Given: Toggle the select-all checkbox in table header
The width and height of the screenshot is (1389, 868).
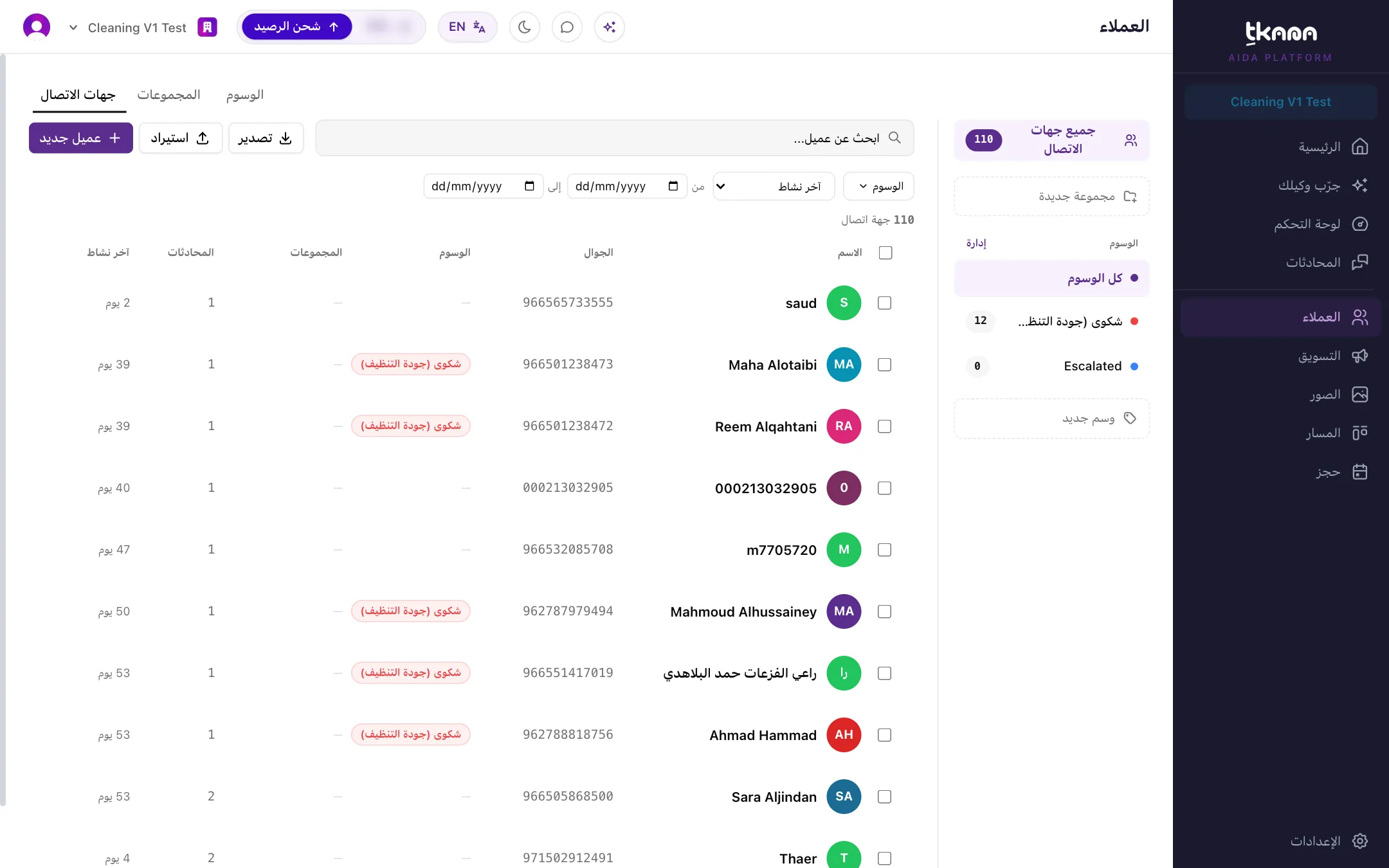Looking at the screenshot, I should [885, 253].
